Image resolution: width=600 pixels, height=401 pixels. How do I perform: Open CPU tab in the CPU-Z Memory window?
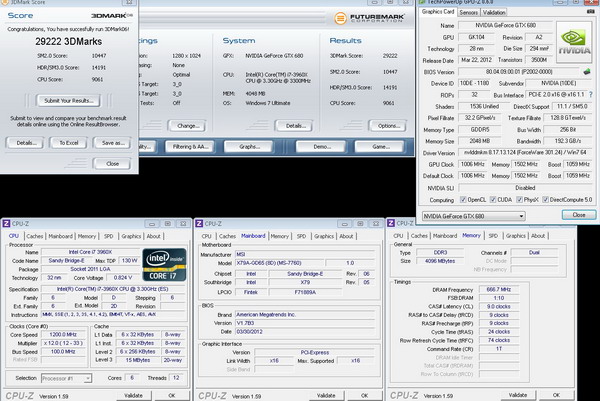coord(398,236)
